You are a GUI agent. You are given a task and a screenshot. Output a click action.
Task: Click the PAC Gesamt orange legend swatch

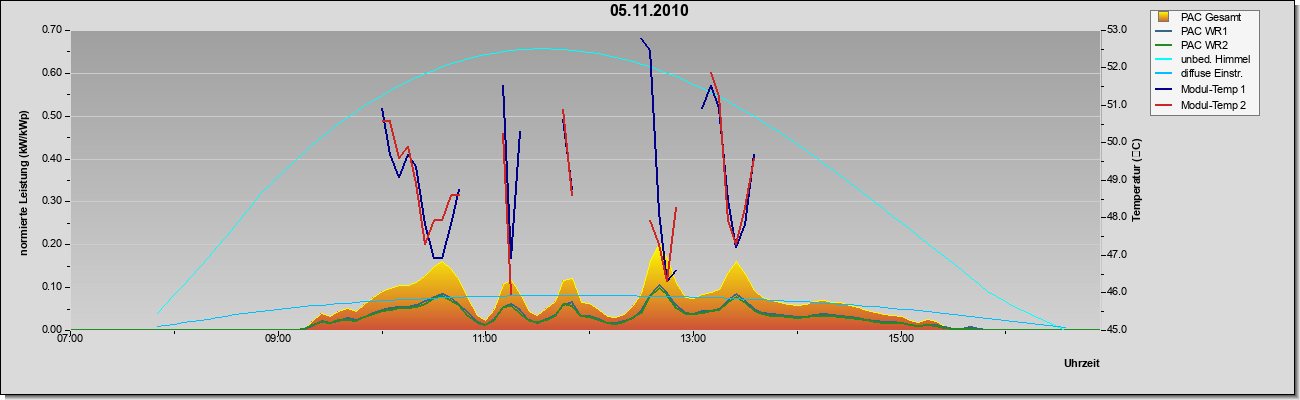[1163, 17]
